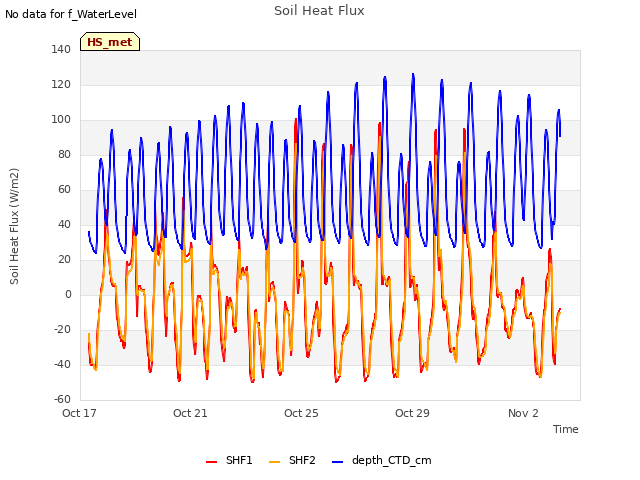Click the No data for f_WaterLevel message

tap(71, 14)
